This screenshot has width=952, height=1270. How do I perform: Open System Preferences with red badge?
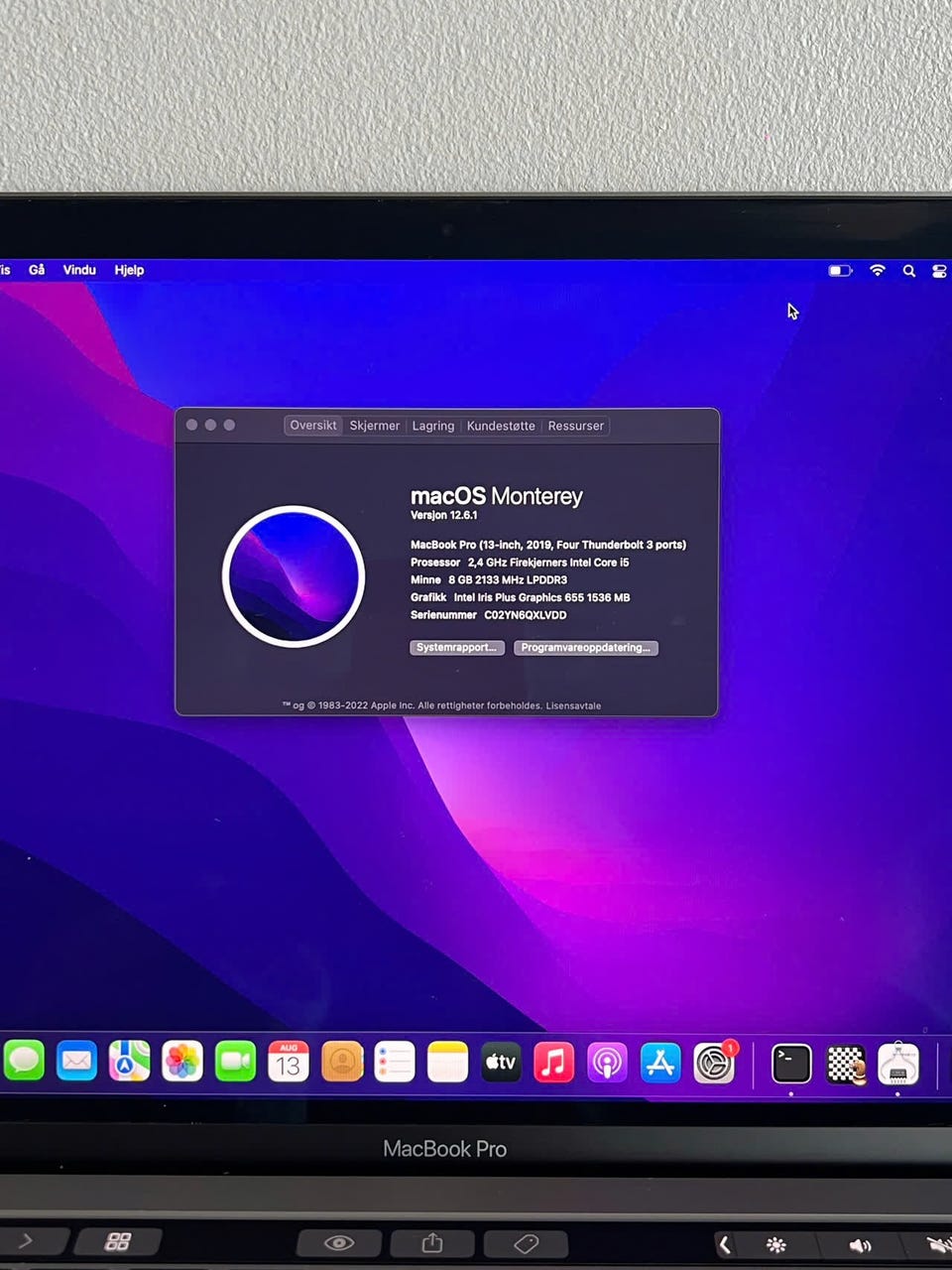(x=714, y=1062)
